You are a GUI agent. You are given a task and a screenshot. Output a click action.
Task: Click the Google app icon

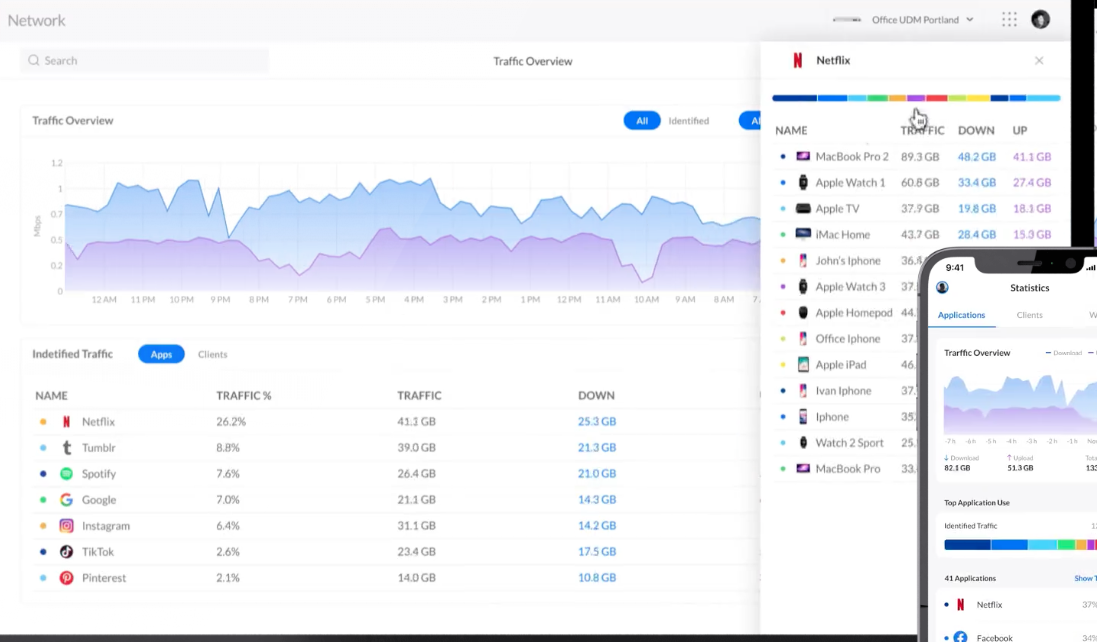[x=66, y=499]
